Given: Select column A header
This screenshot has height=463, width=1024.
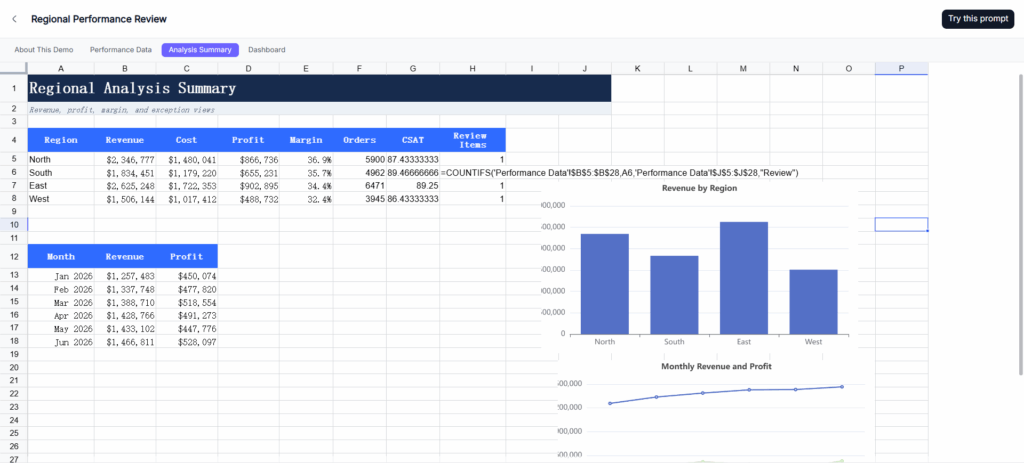Looking at the screenshot, I should pyautogui.click(x=61, y=69).
